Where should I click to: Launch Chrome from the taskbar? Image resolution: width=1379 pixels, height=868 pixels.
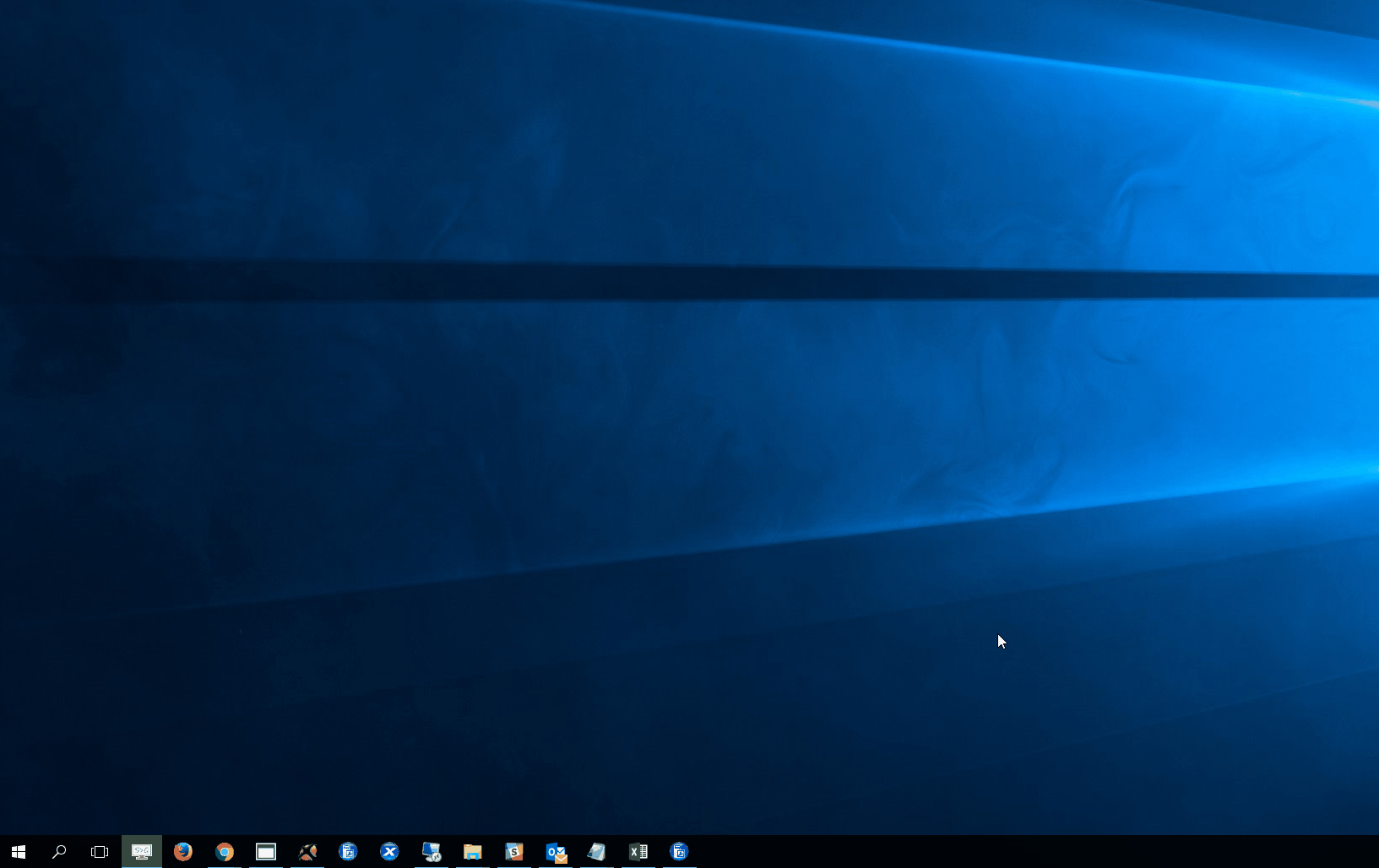225,852
